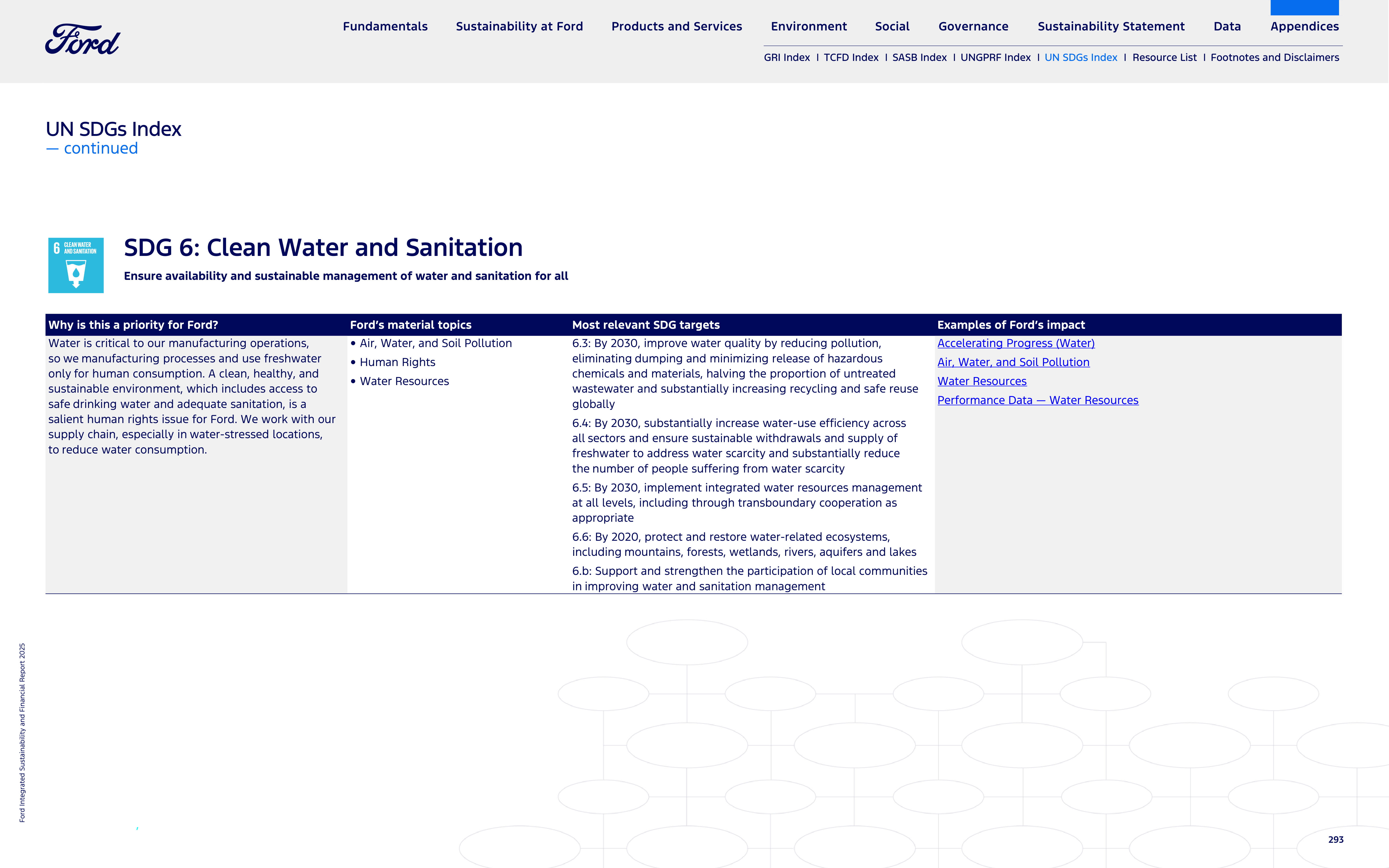This screenshot has width=1389, height=868.
Task: Click the SDG 6 Clean Water icon
Action: pos(76,265)
